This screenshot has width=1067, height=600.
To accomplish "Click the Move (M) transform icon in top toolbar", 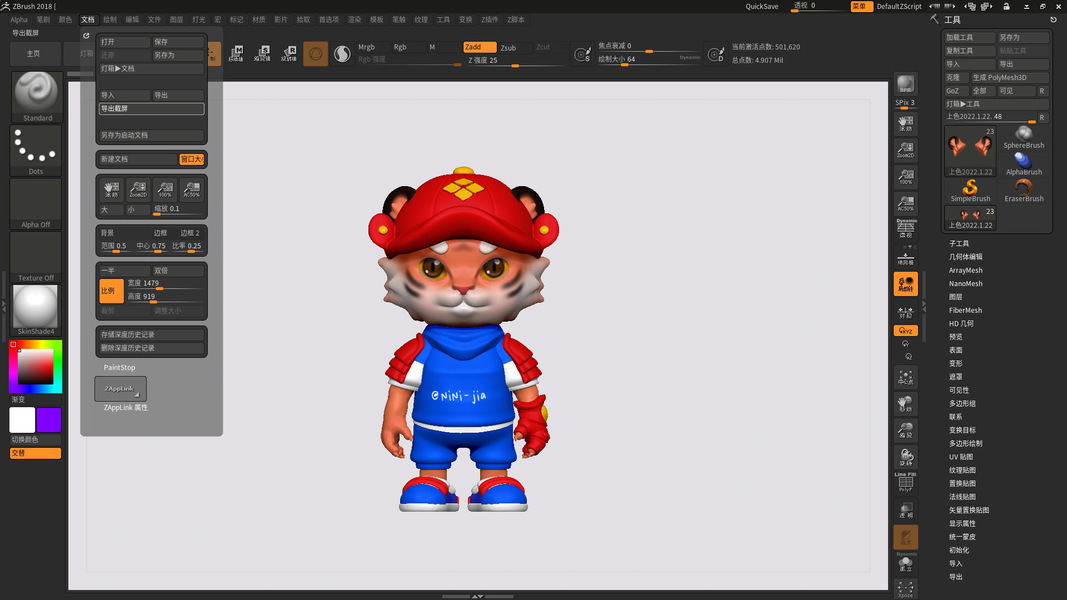I will (x=236, y=53).
